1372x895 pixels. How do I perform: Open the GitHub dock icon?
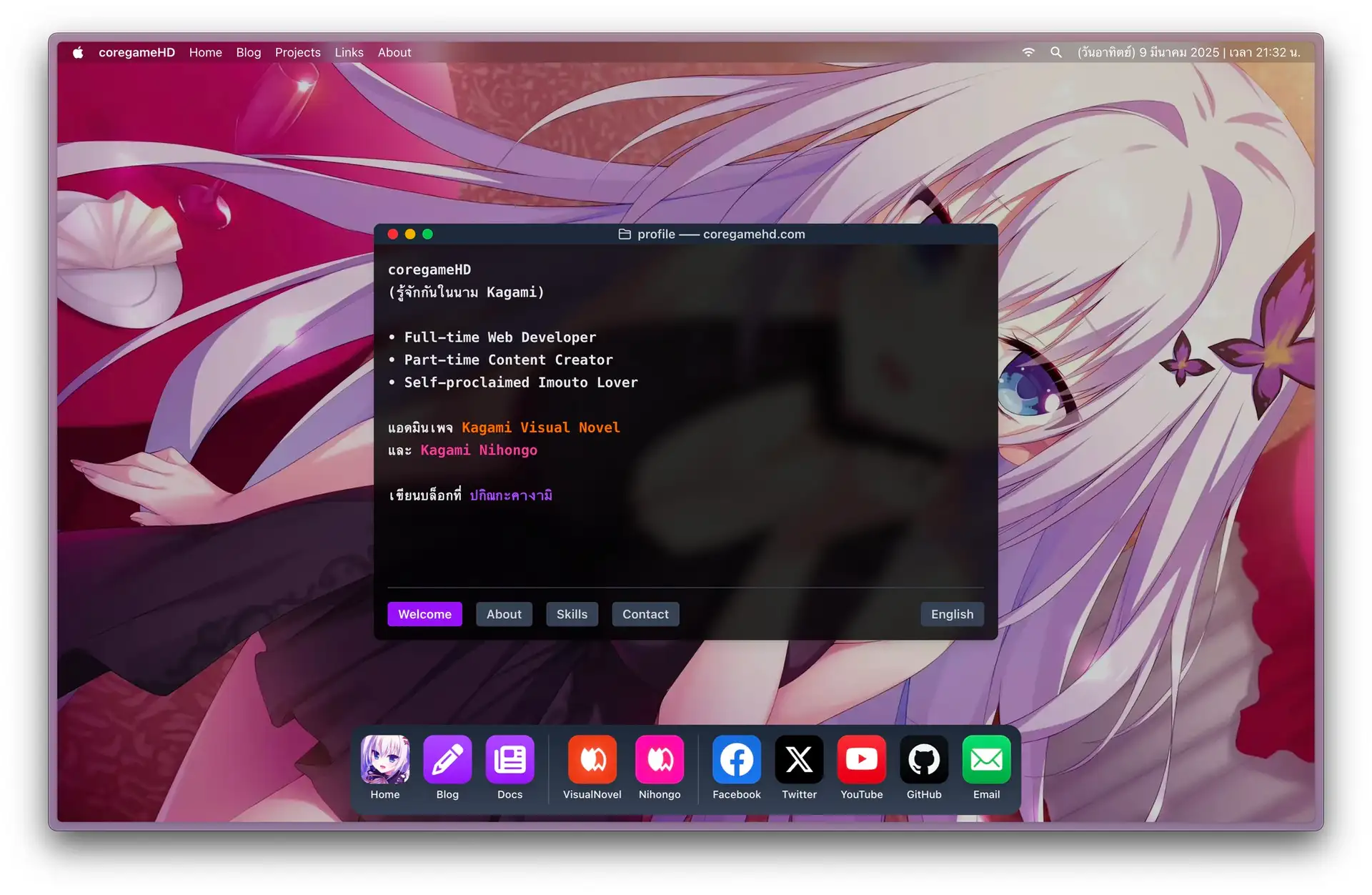click(x=924, y=759)
